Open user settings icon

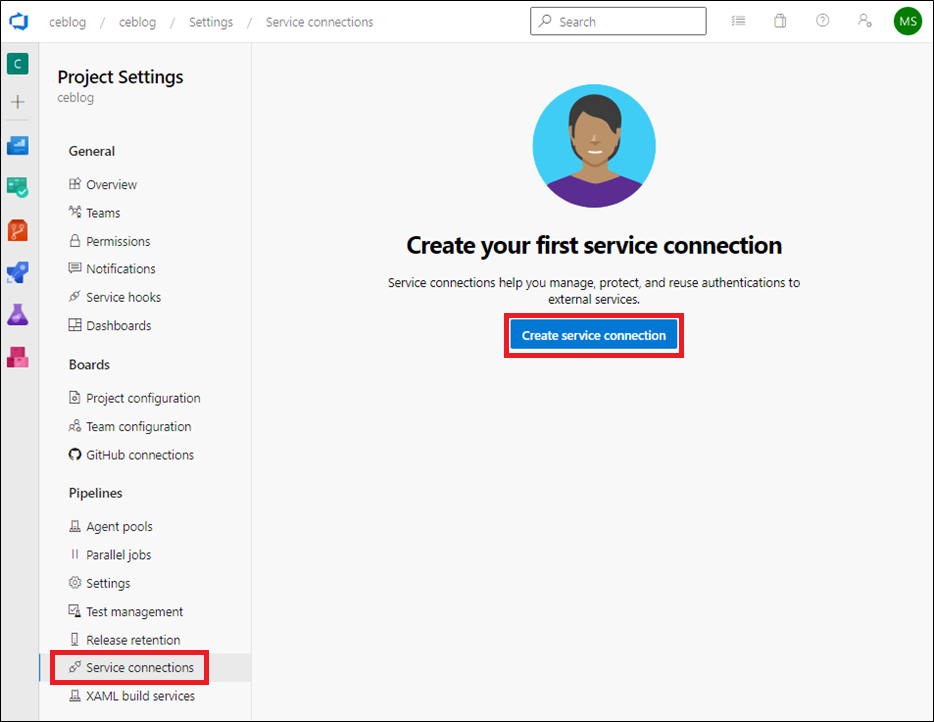click(864, 21)
